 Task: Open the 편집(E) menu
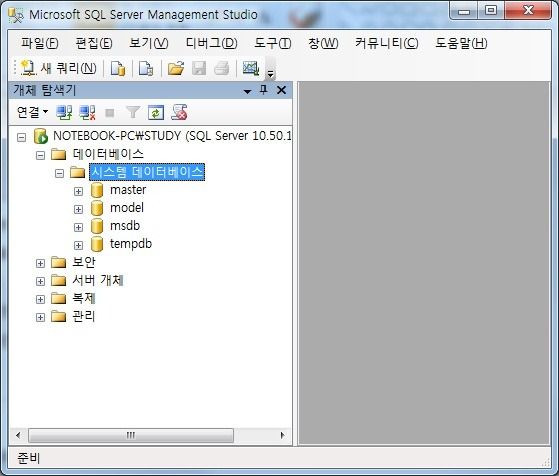[x=94, y=43]
